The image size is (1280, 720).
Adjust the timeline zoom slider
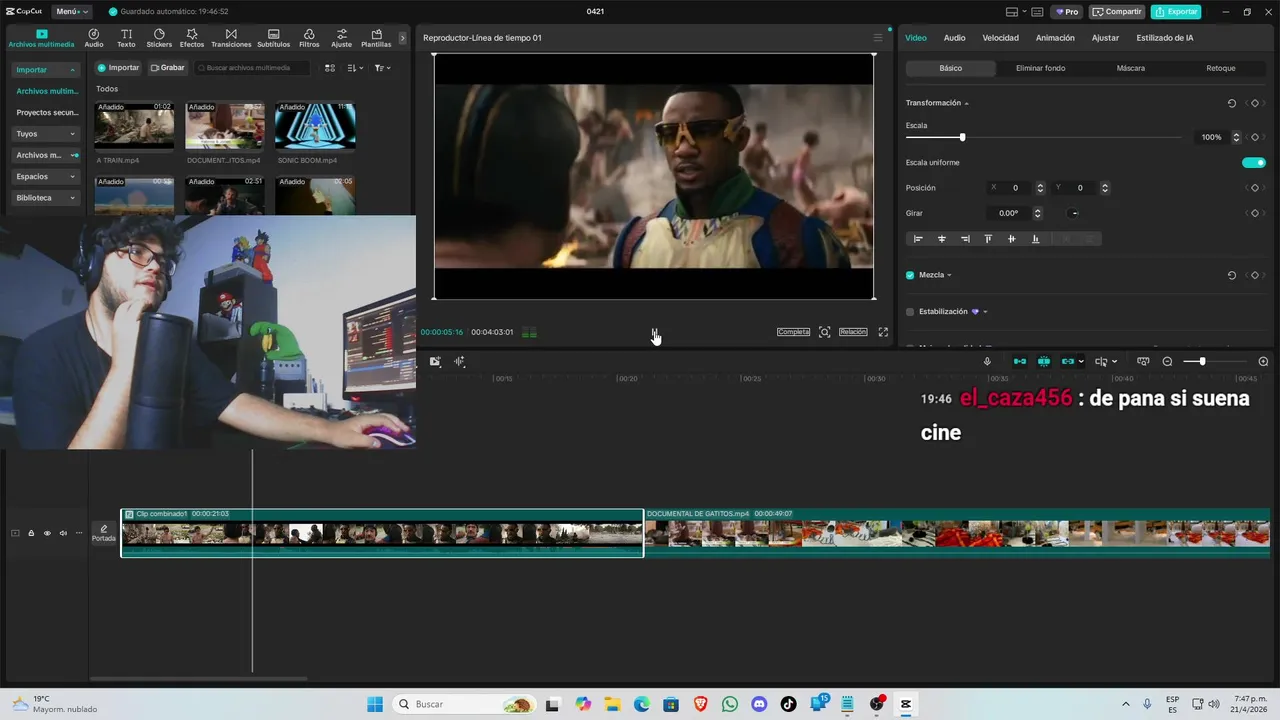[1202, 361]
